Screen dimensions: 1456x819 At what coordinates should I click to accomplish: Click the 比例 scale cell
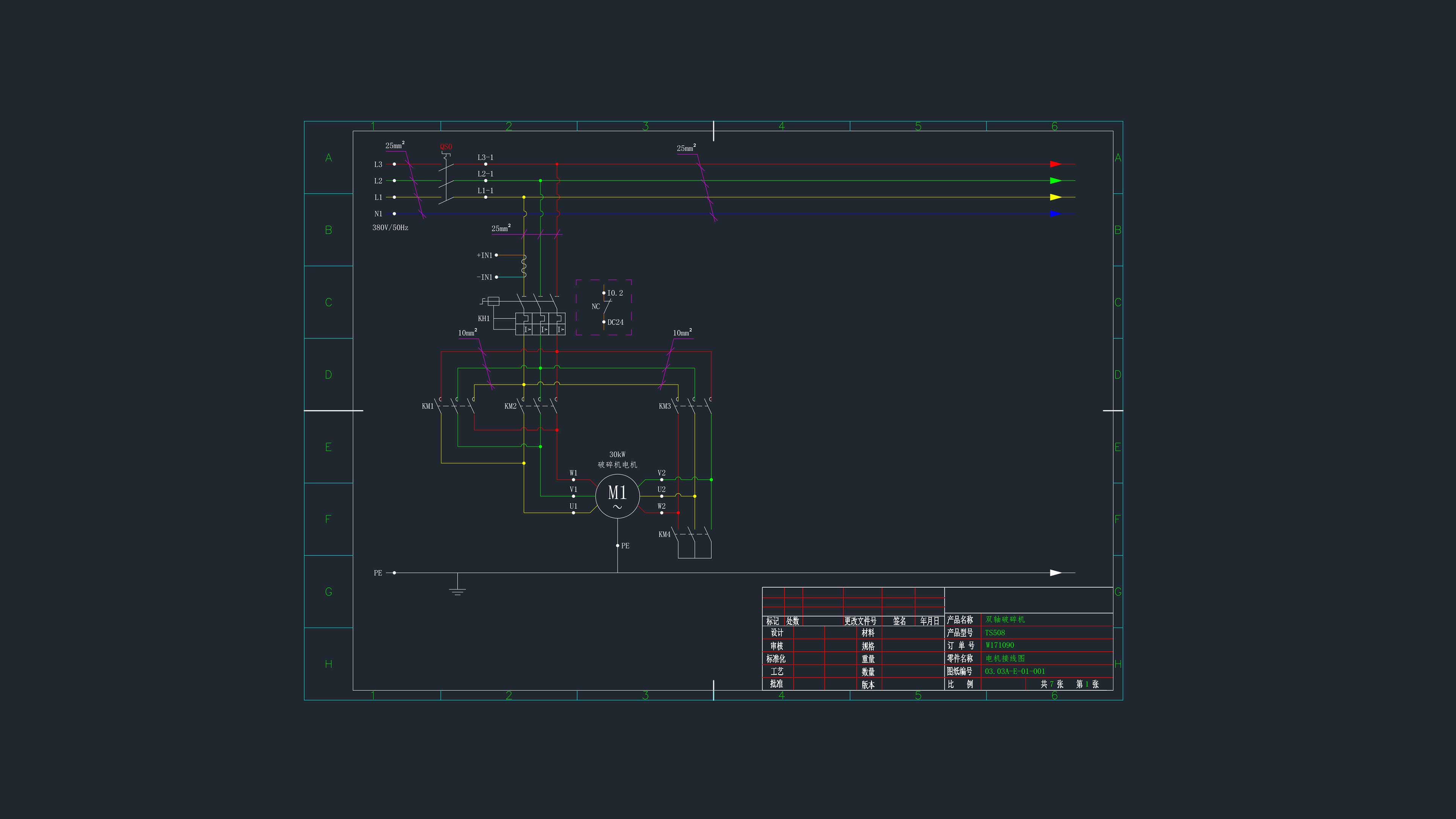[x=960, y=684]
